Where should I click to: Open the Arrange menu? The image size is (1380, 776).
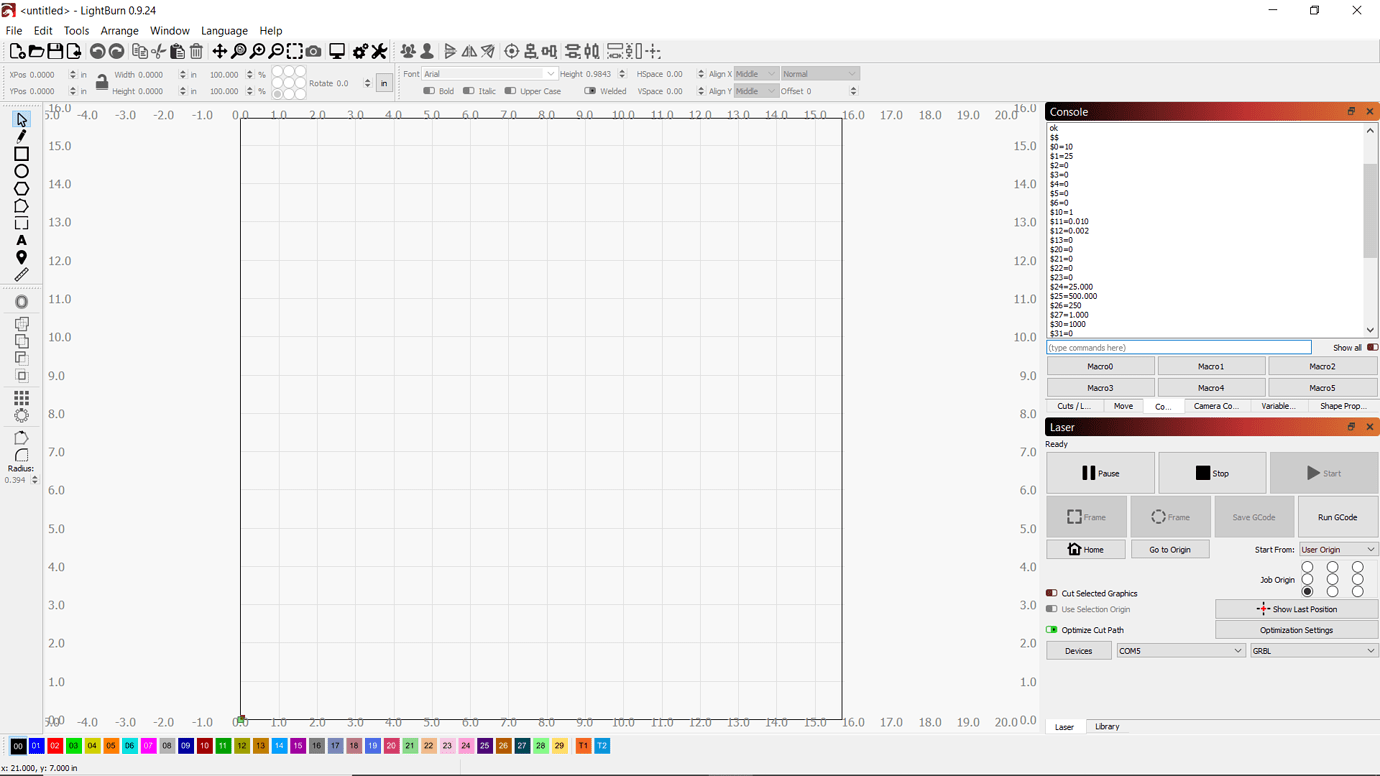(119, 31)
